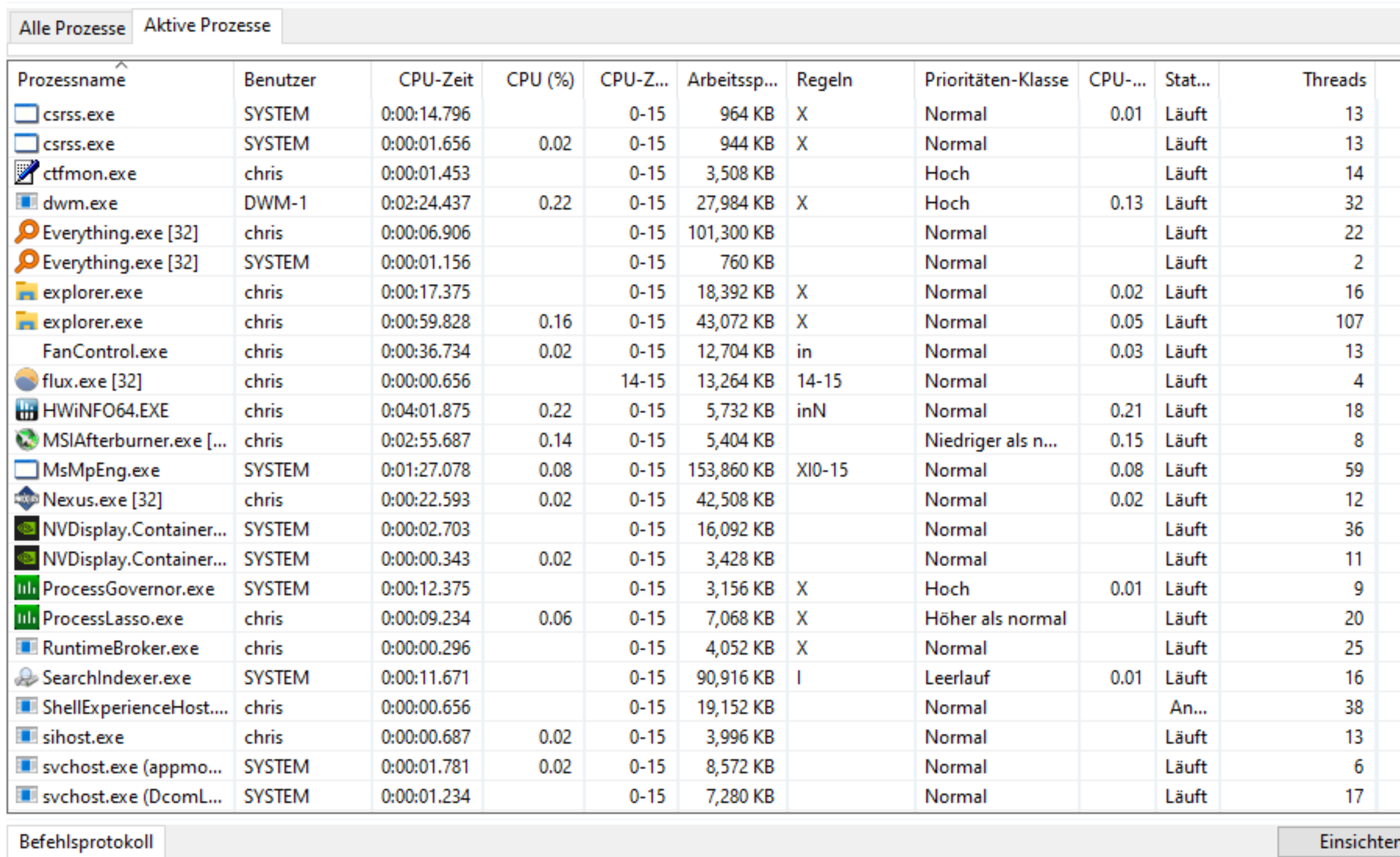Image resolution: width=1400 pixels, height=857 pixels.
Task: Open the Befehlsprotokoll tab at bottom
Action: click(86, 841)
